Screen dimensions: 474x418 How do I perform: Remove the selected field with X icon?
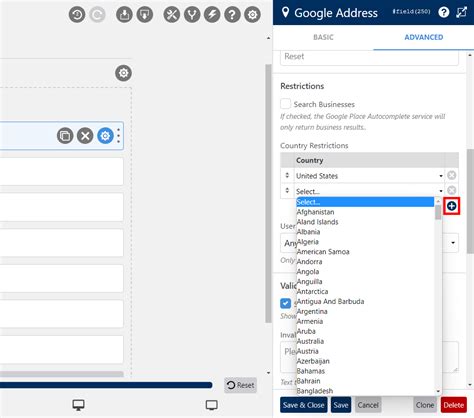point(85,136)
